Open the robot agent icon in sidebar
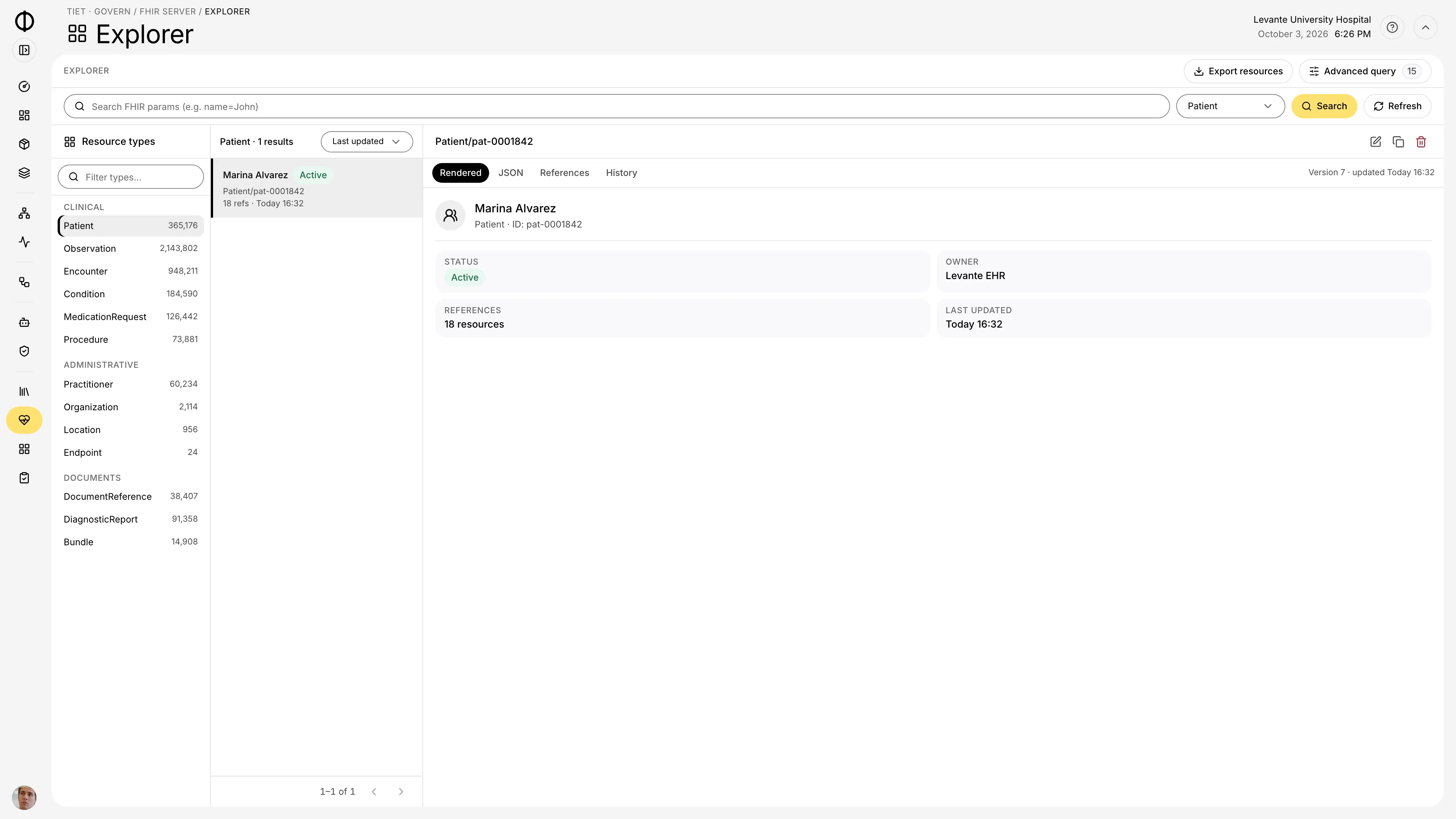This screenshot has height=819, width=1456. point(24,322)
